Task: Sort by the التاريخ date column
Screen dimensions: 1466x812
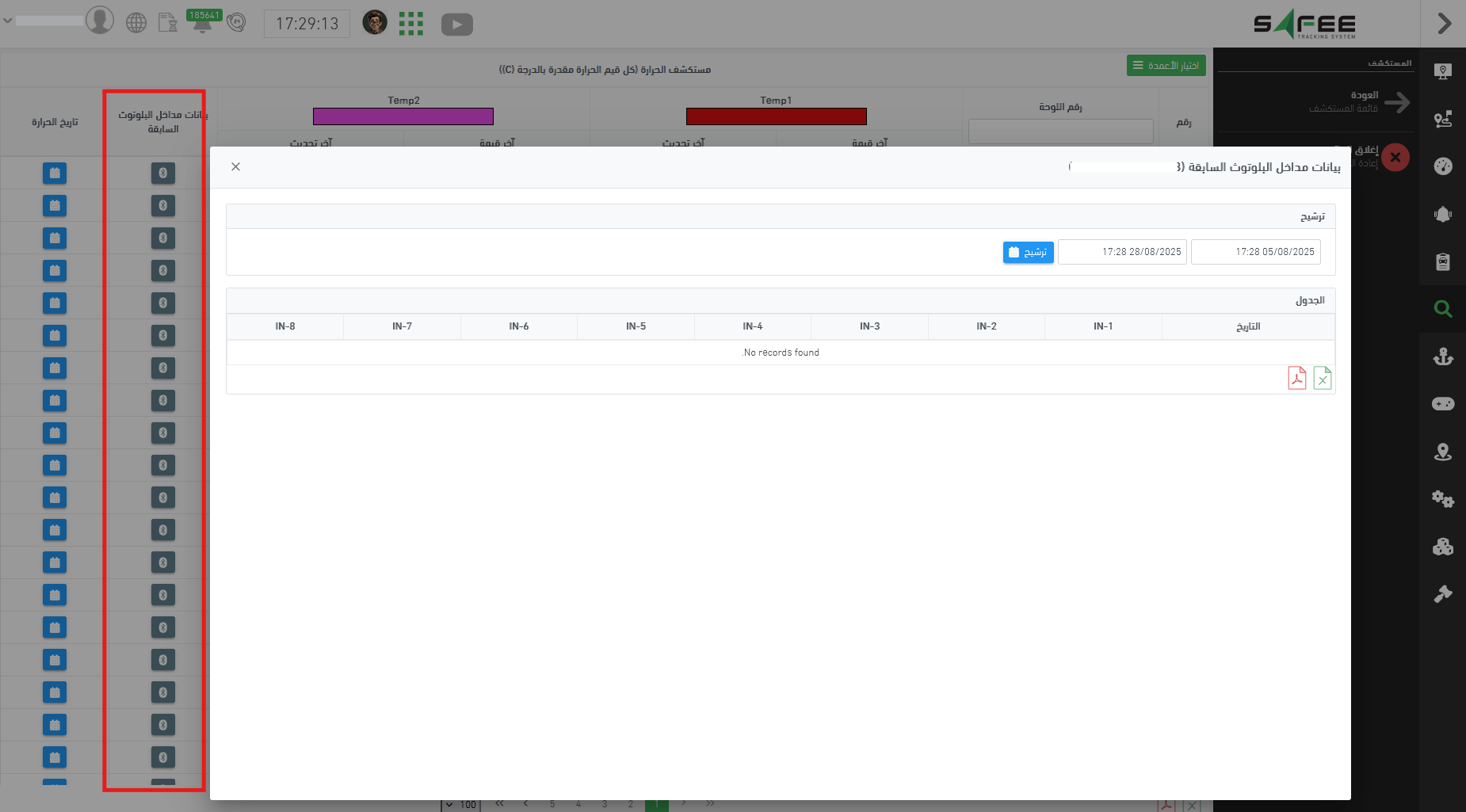Action: pos(1247,326)
